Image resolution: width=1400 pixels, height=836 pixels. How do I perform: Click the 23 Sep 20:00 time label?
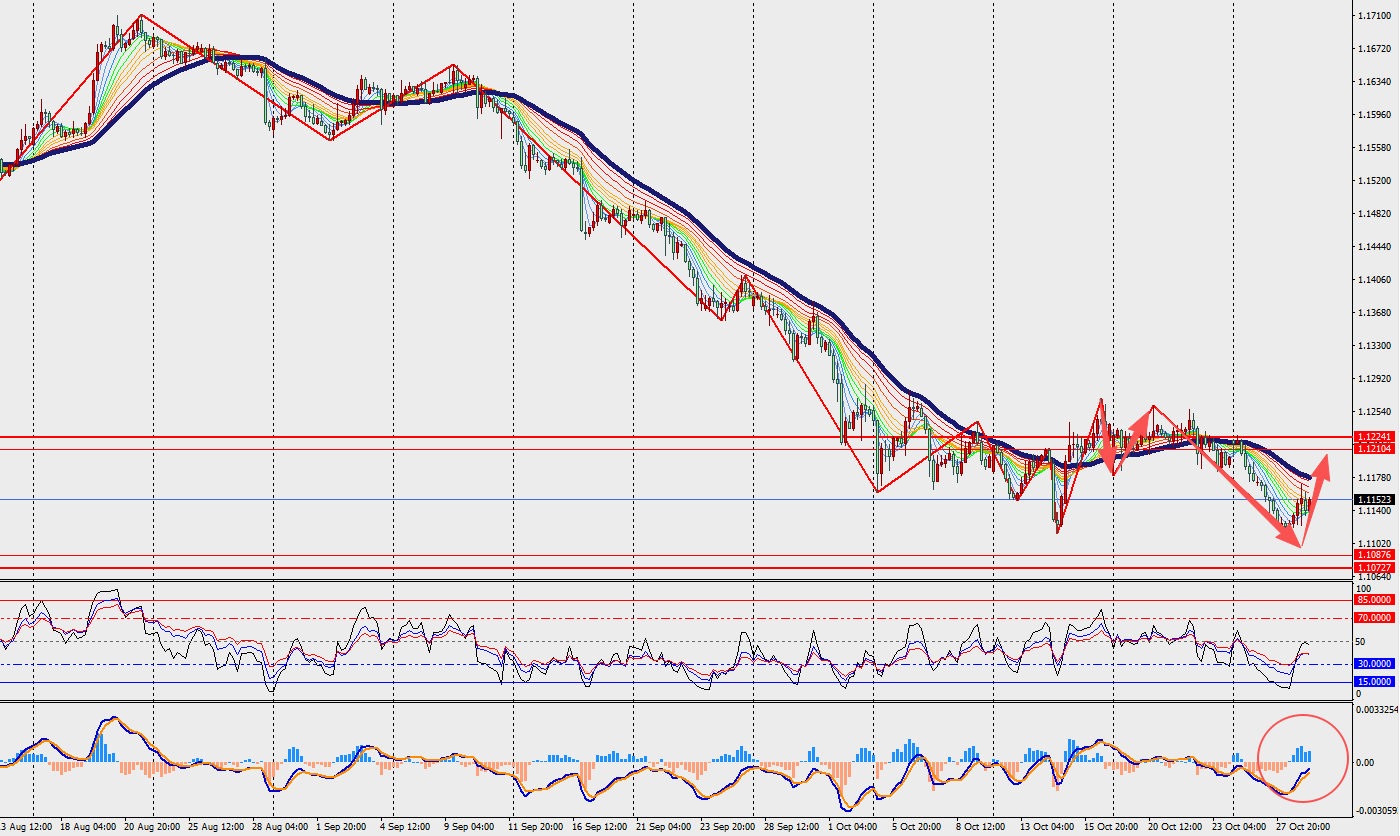(x=727, y=827)
